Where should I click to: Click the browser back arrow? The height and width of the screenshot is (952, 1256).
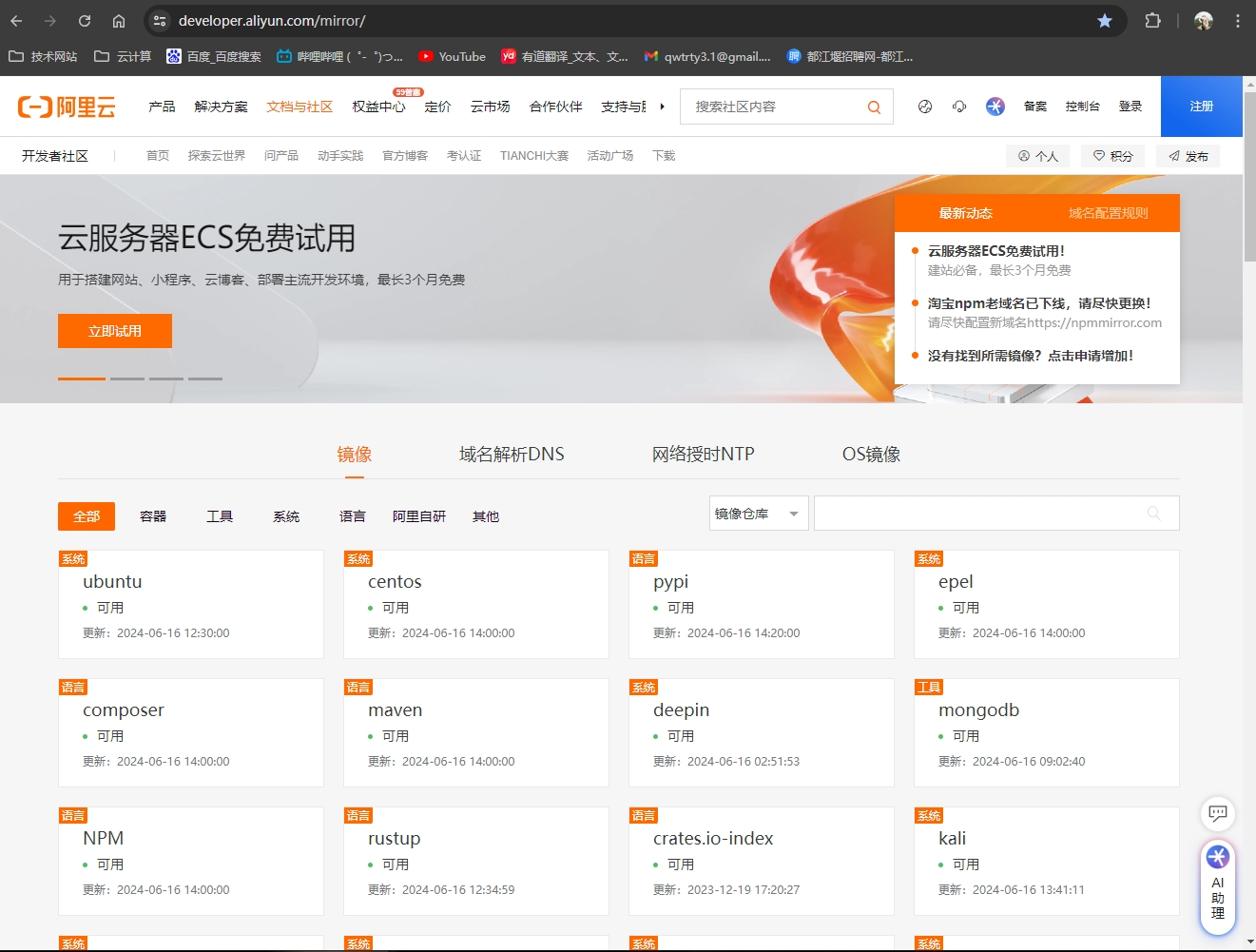(x=16, y=21)
